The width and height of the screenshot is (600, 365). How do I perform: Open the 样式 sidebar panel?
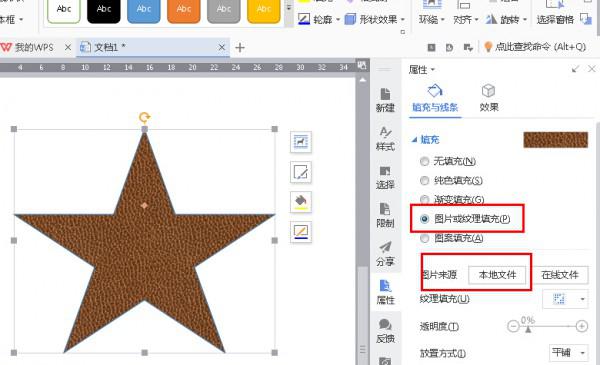tap(385, 139)
